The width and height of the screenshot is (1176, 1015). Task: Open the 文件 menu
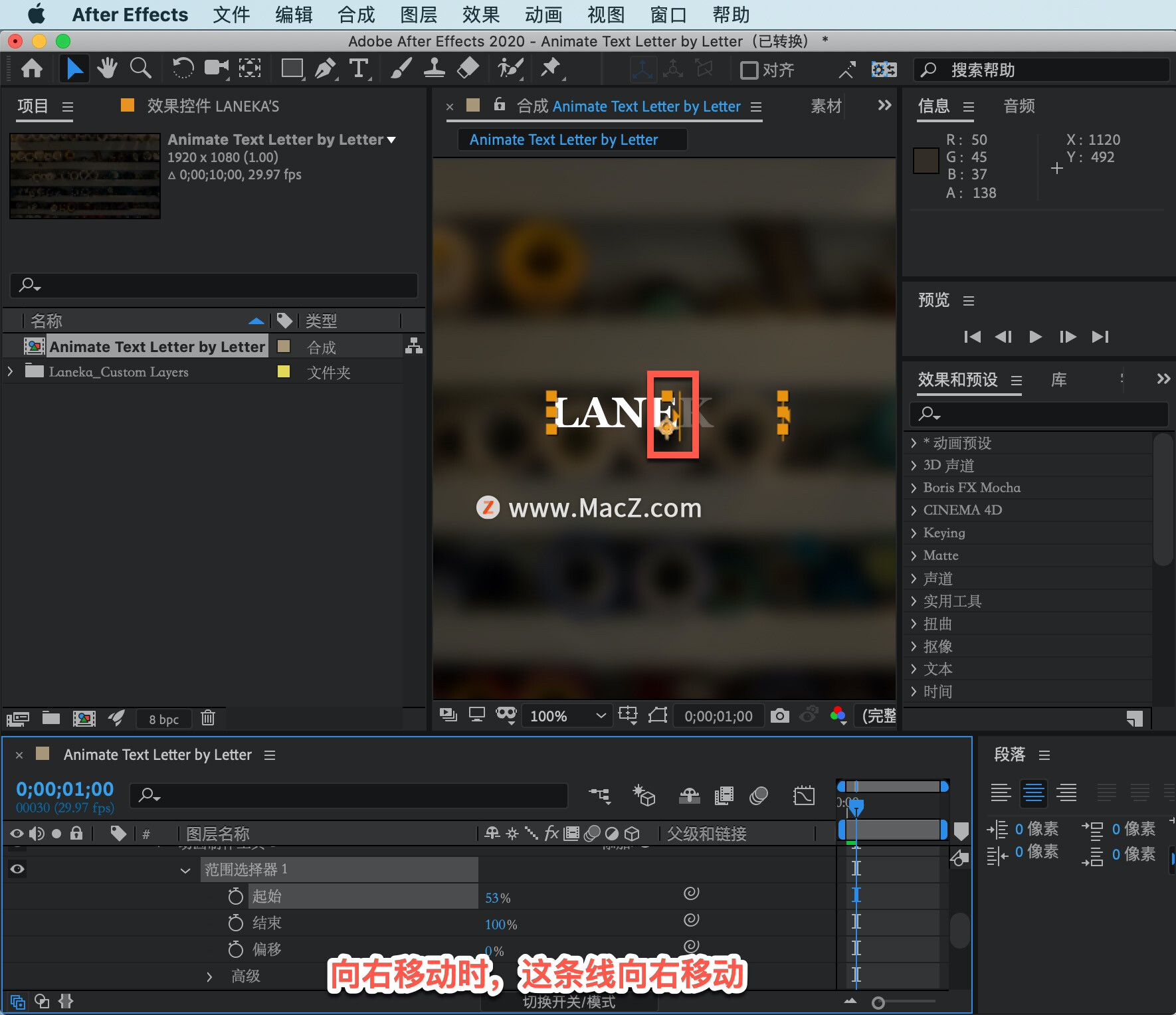(x=231, y=15)
